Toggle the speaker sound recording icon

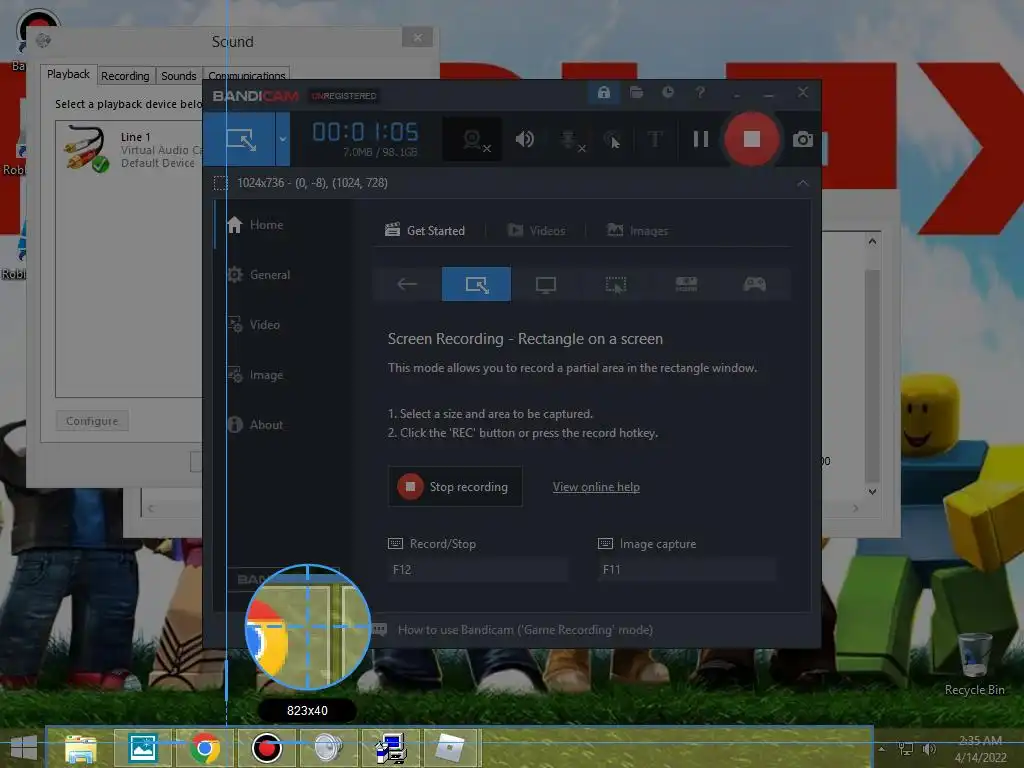point(524,139)
